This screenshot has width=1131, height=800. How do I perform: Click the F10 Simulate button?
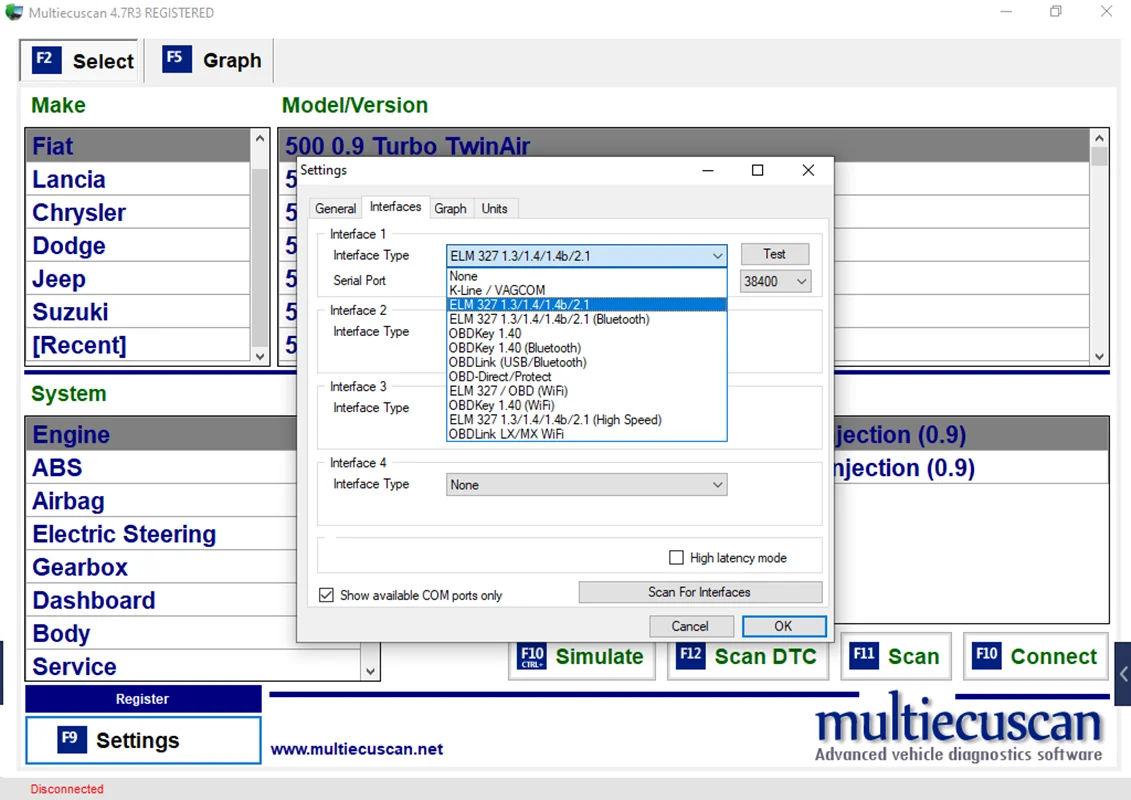(581, 656)
